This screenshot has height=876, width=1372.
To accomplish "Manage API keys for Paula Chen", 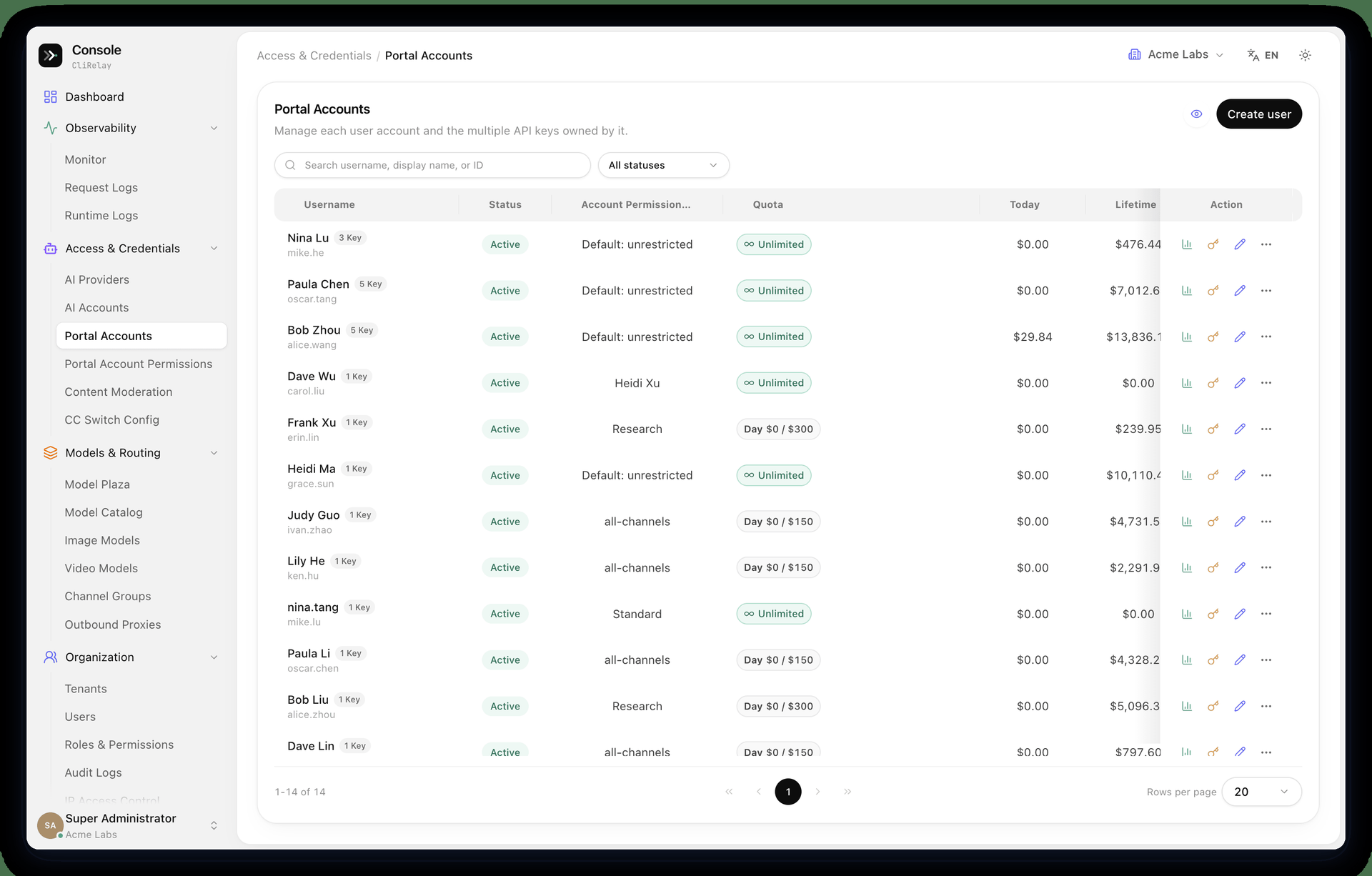I will [1213, 291].
